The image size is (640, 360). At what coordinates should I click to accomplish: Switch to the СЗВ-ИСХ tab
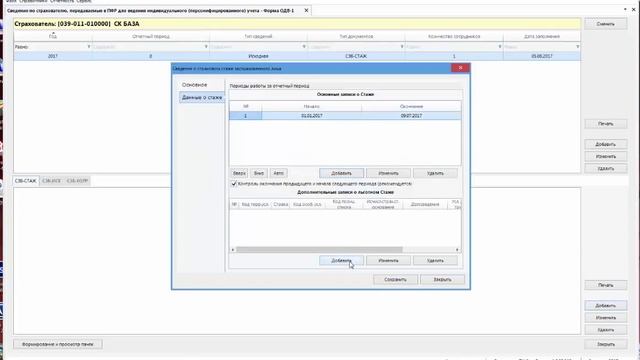point(51,181)
